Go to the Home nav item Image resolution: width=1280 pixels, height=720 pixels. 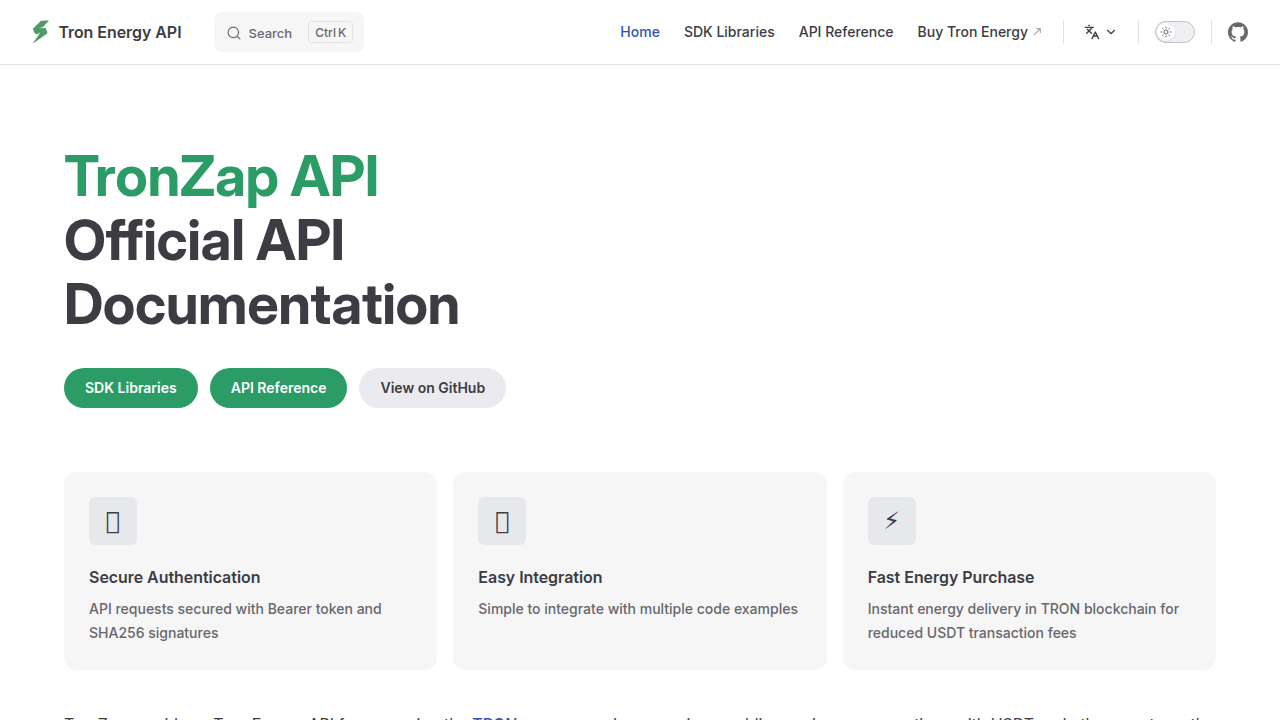[640, 32]
